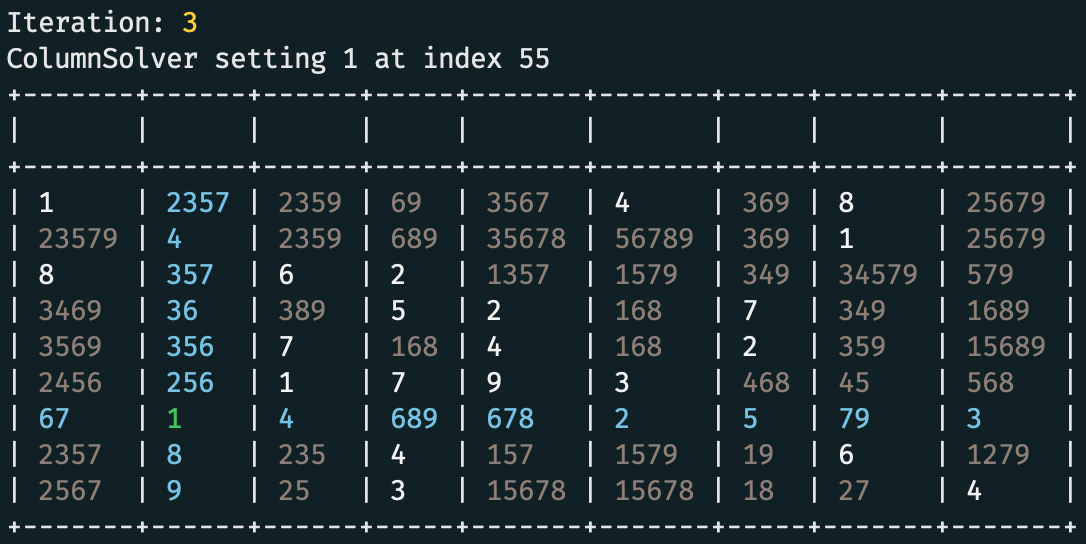Click the cell showing 1357
The height and width of the screenshot is (544, 1086).
[518, 274]
